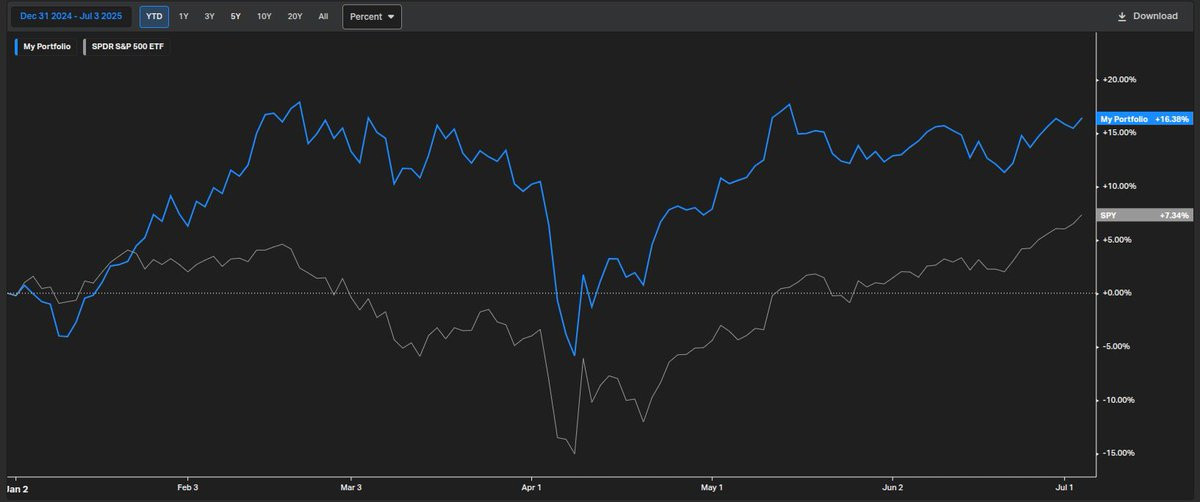Viewport: 1200px width, 502px height.
Task: Switch to the 5Y range
Action: coord(235,16)
